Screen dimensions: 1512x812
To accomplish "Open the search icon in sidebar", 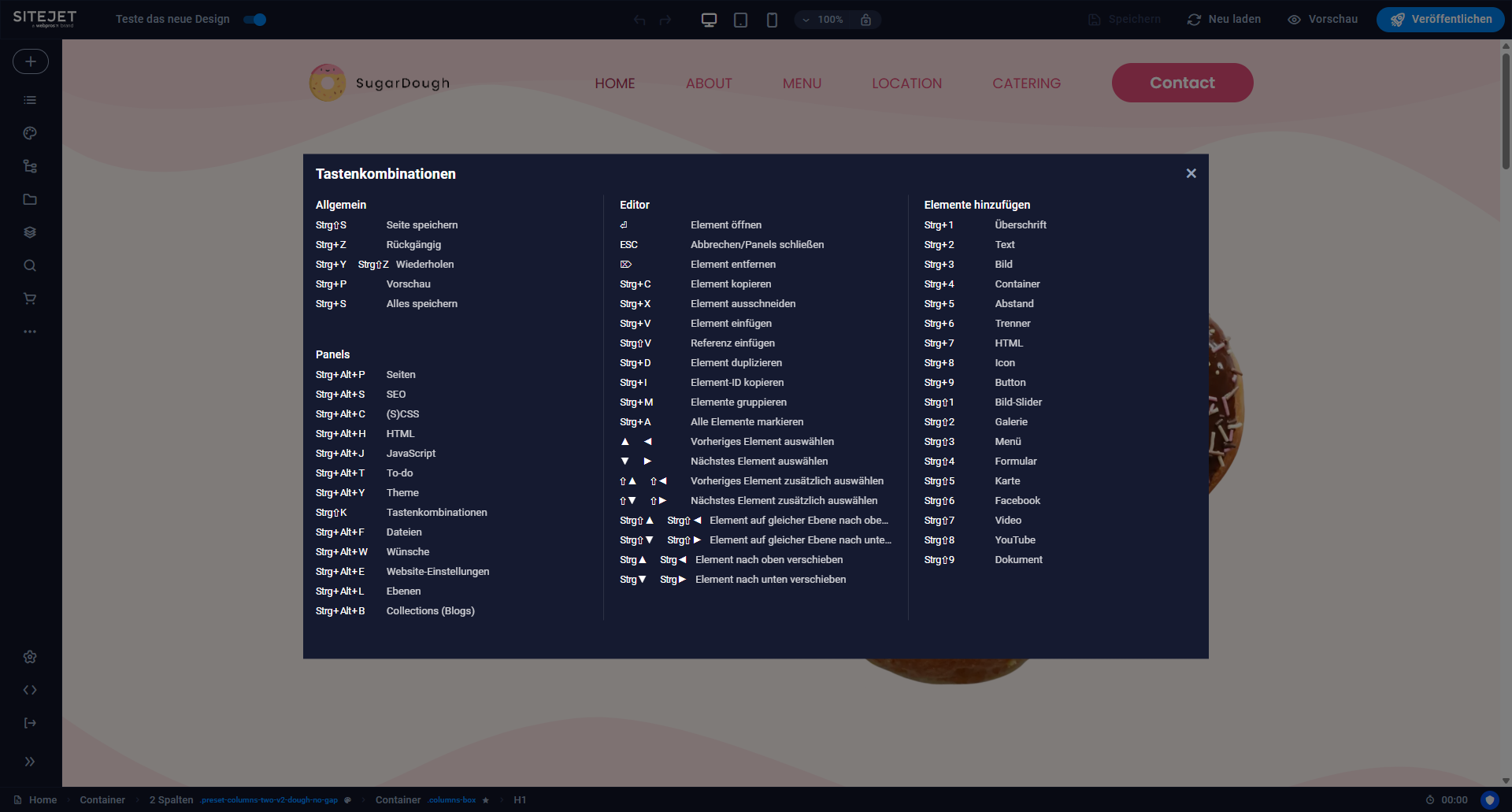I will click(30, 265).
